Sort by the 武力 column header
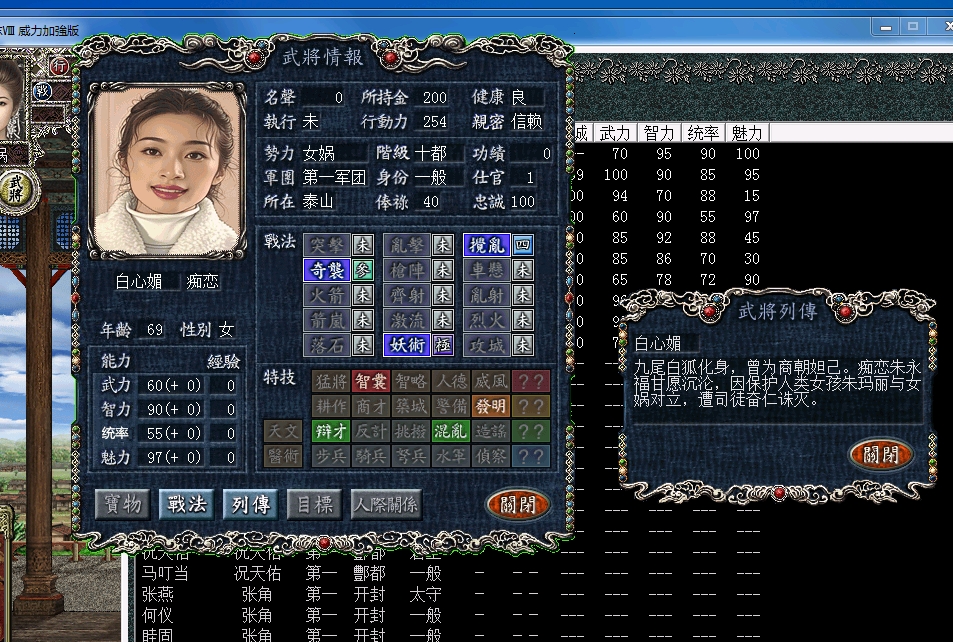The width and height of the screenshot is (953, 642). (615, 133)
